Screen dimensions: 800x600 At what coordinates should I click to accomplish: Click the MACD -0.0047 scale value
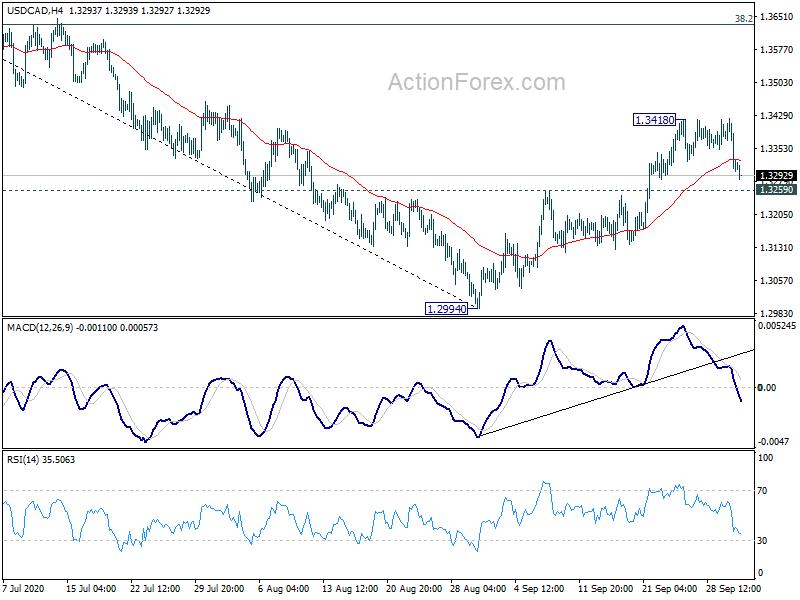(773, 442)
